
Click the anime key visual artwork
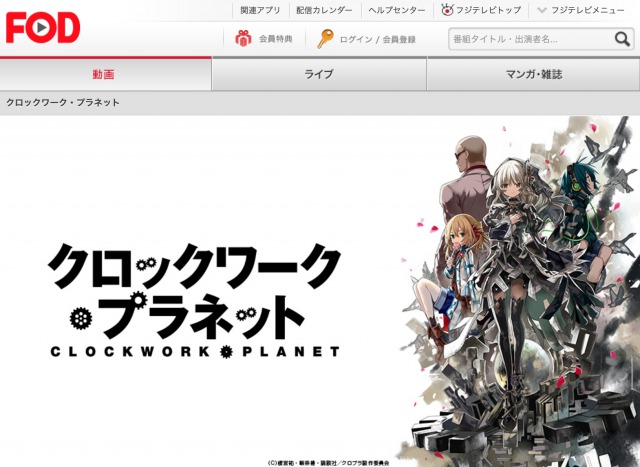[x=519, y=291]
